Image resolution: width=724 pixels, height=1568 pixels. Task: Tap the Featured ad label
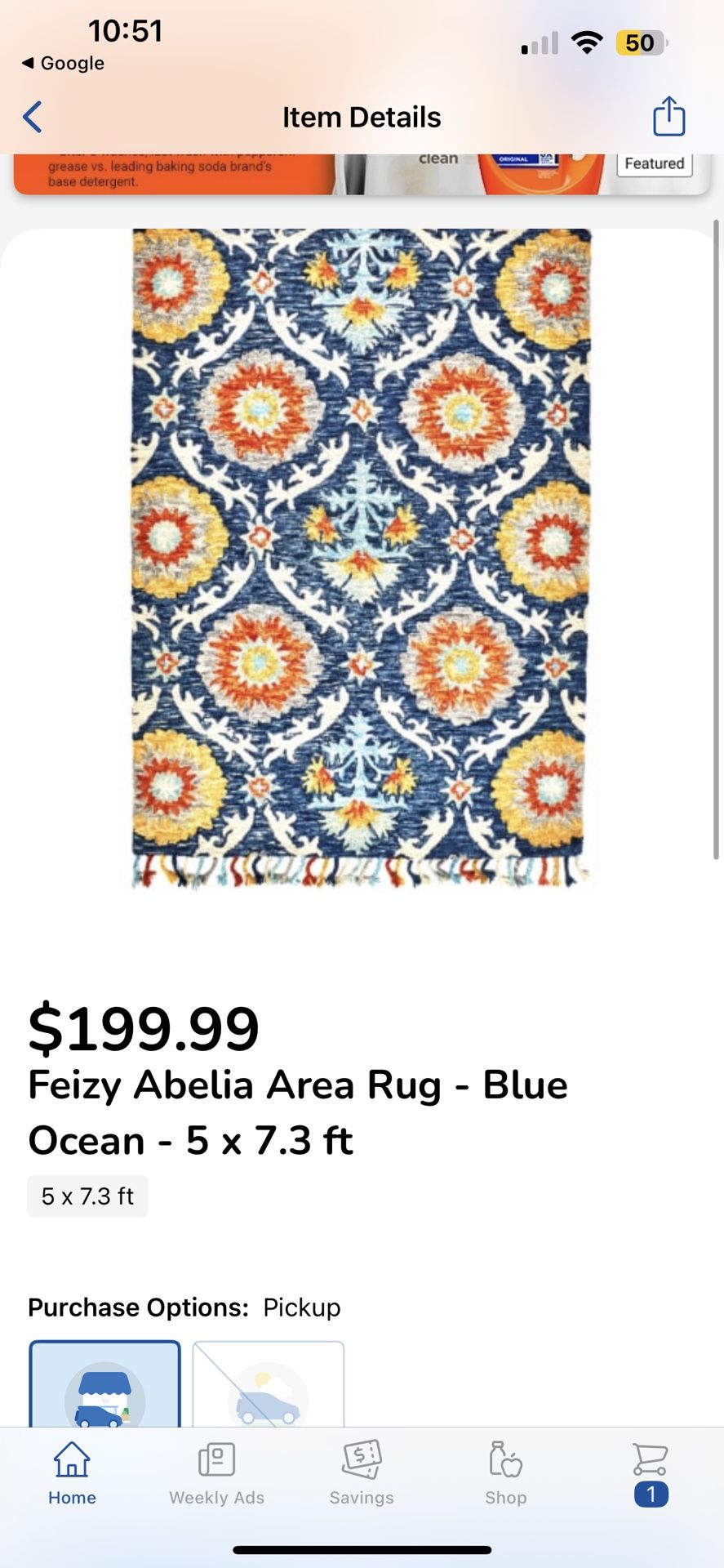coord(654,163)
